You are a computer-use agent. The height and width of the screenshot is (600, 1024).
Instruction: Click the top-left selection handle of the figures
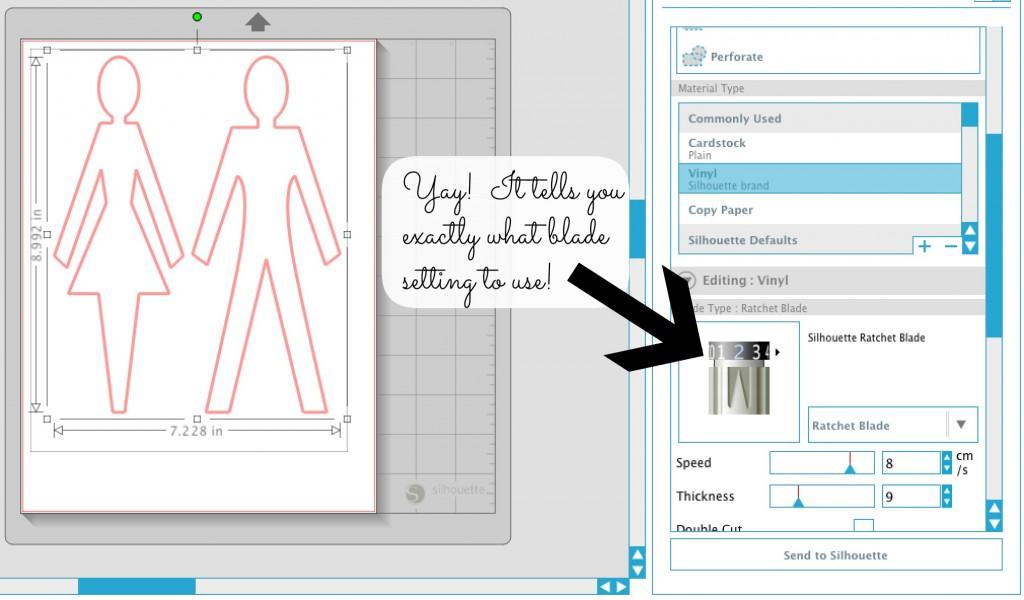[47, 50]
